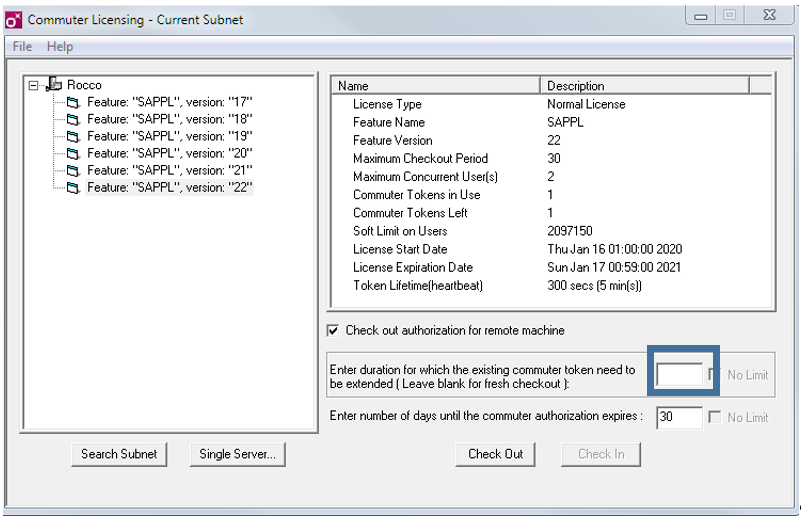Click the Name column header

pyautogui.click(x=435, y=86)
